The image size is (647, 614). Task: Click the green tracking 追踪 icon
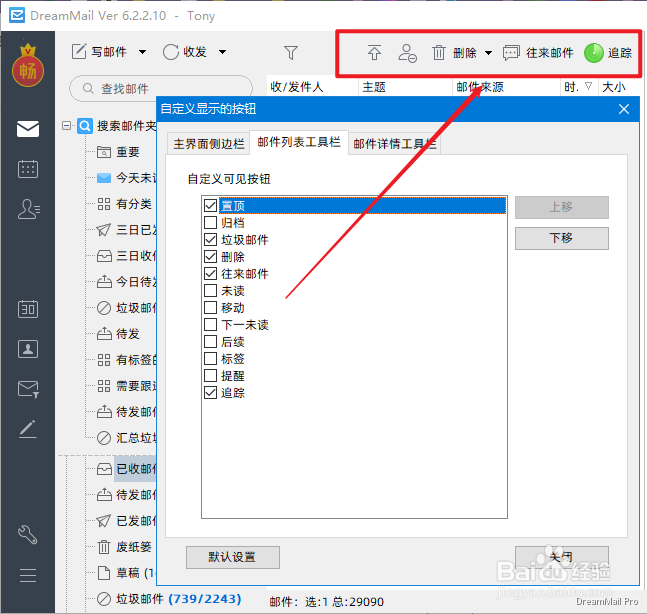594,53
